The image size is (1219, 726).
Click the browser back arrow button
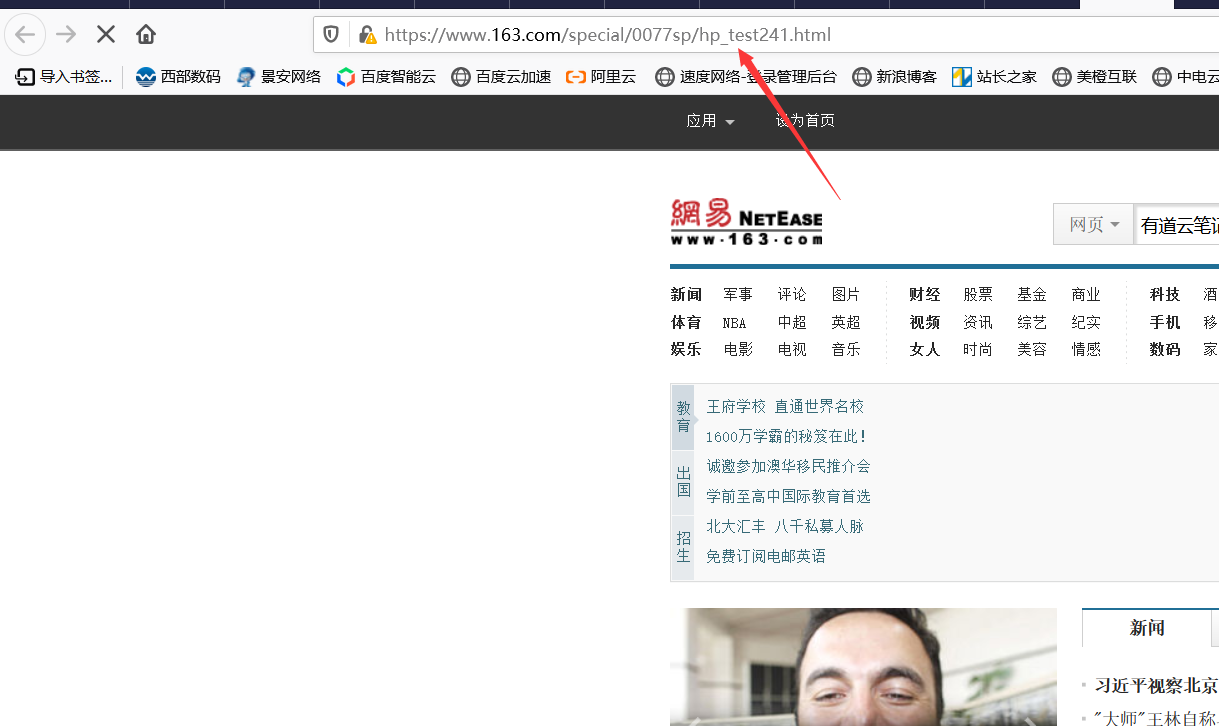point(24,35)
